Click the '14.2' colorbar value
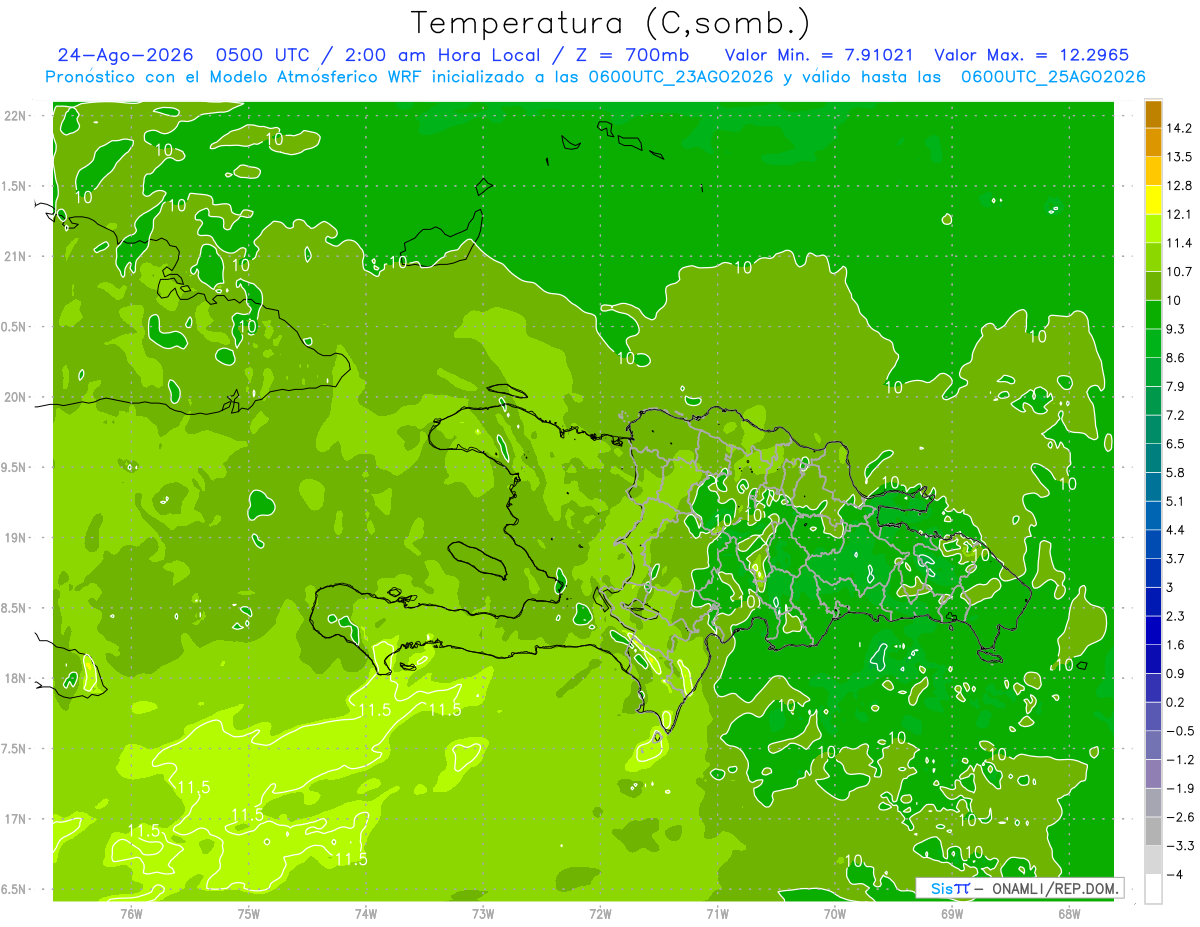This screenshot has width=1200, height=927. (1179, 128)
